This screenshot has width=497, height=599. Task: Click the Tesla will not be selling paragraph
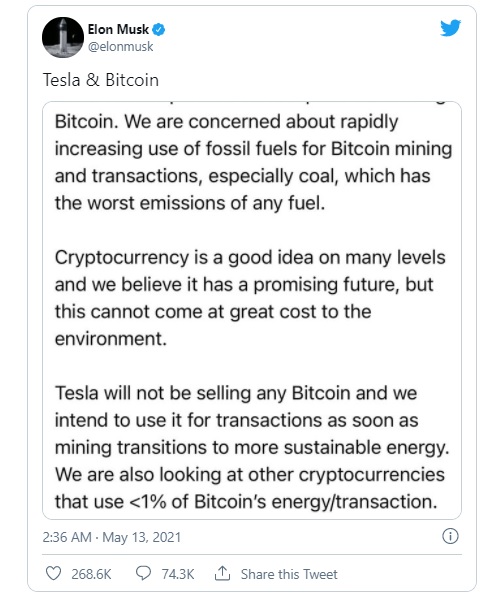(x=252, y=447)
